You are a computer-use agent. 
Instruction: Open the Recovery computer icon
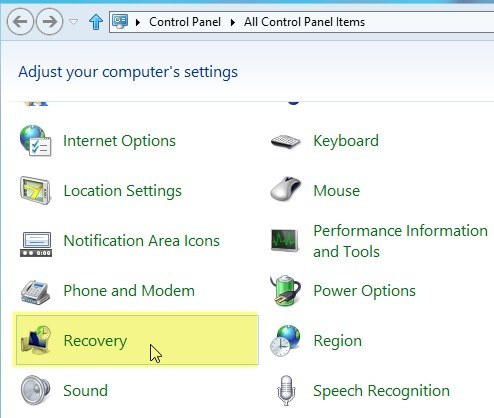(x=36, y=340)
